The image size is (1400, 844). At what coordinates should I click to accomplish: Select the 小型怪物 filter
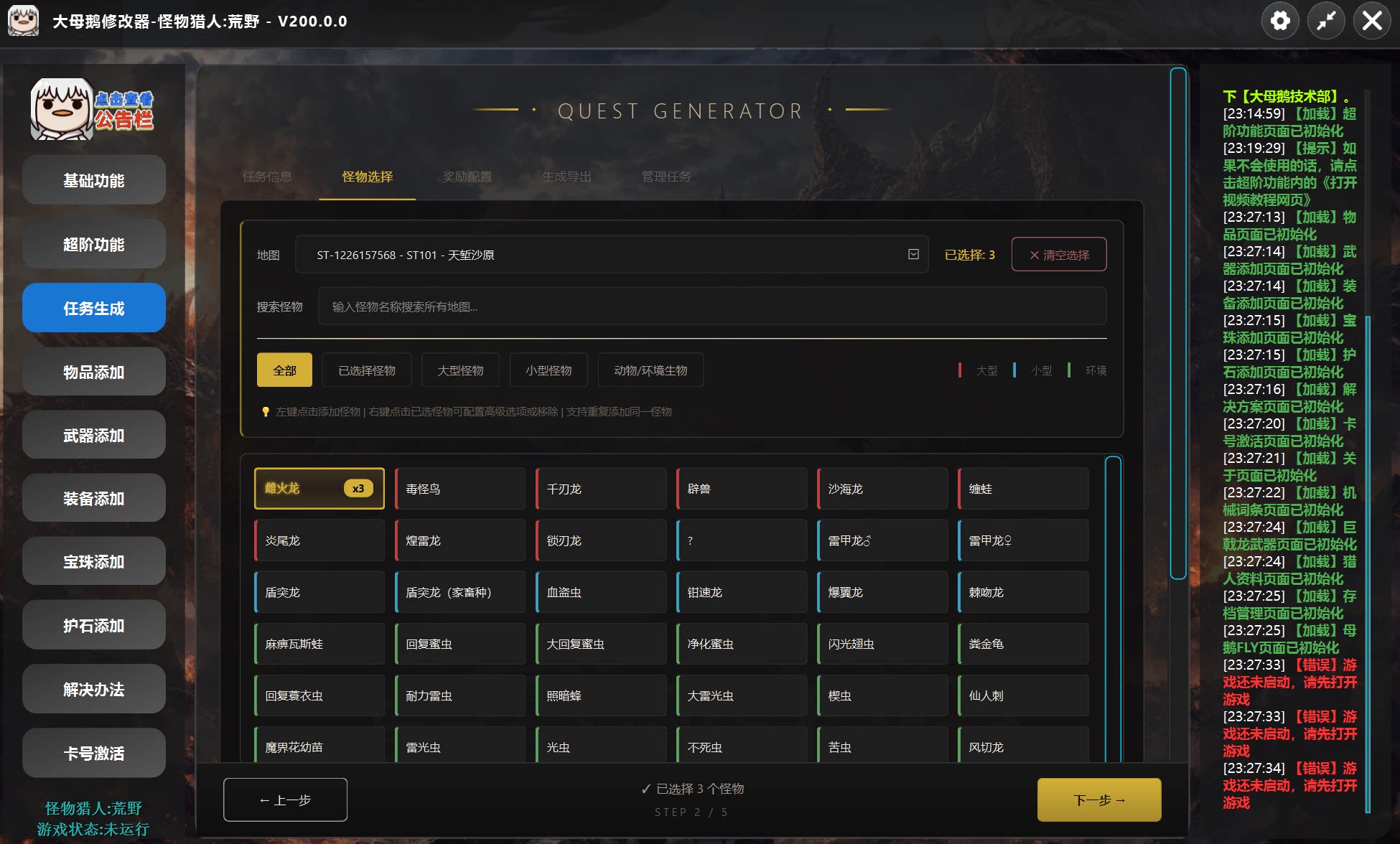pyautogui.click(x=549, y=370)
